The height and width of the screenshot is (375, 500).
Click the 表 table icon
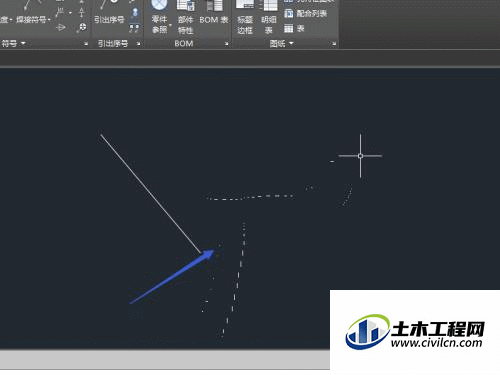pos(289,29)
